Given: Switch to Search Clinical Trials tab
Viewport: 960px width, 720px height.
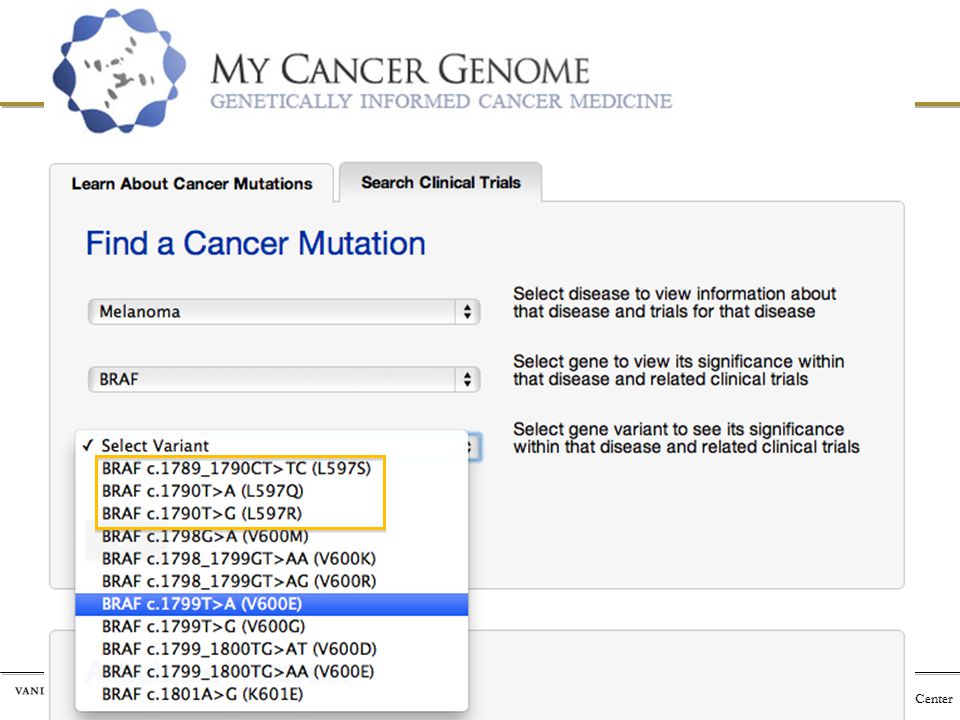Looking at the screenshot, I should [441, 182].
